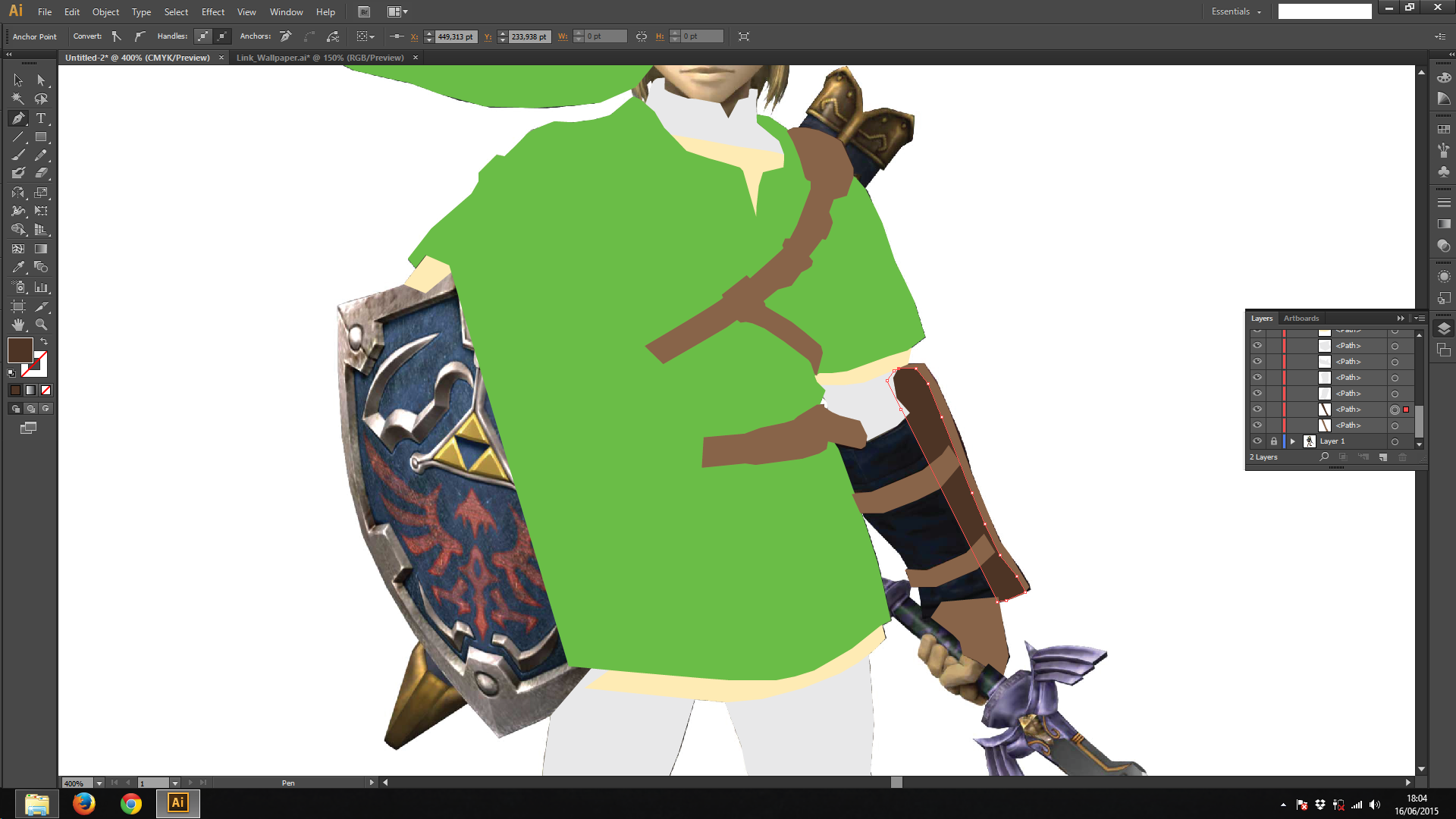The width and height of the screenshot is (1456, 819).
Task: Select the Eraser tool
Action: [x=42, y=174]
